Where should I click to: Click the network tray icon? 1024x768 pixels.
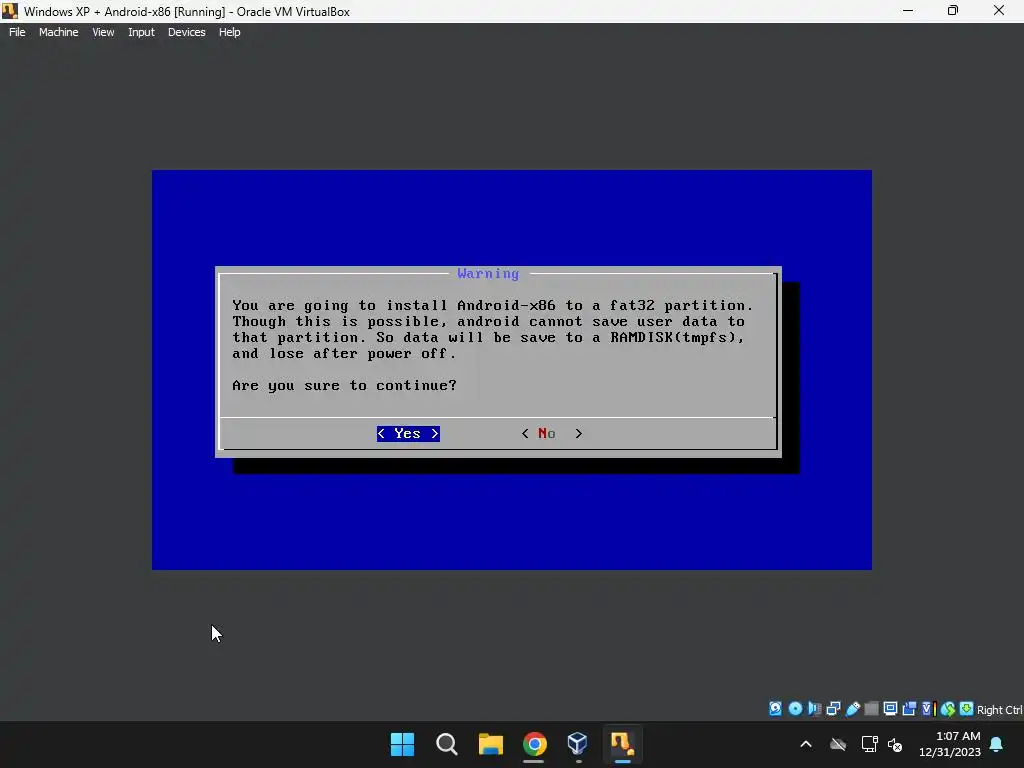[869, 744]
